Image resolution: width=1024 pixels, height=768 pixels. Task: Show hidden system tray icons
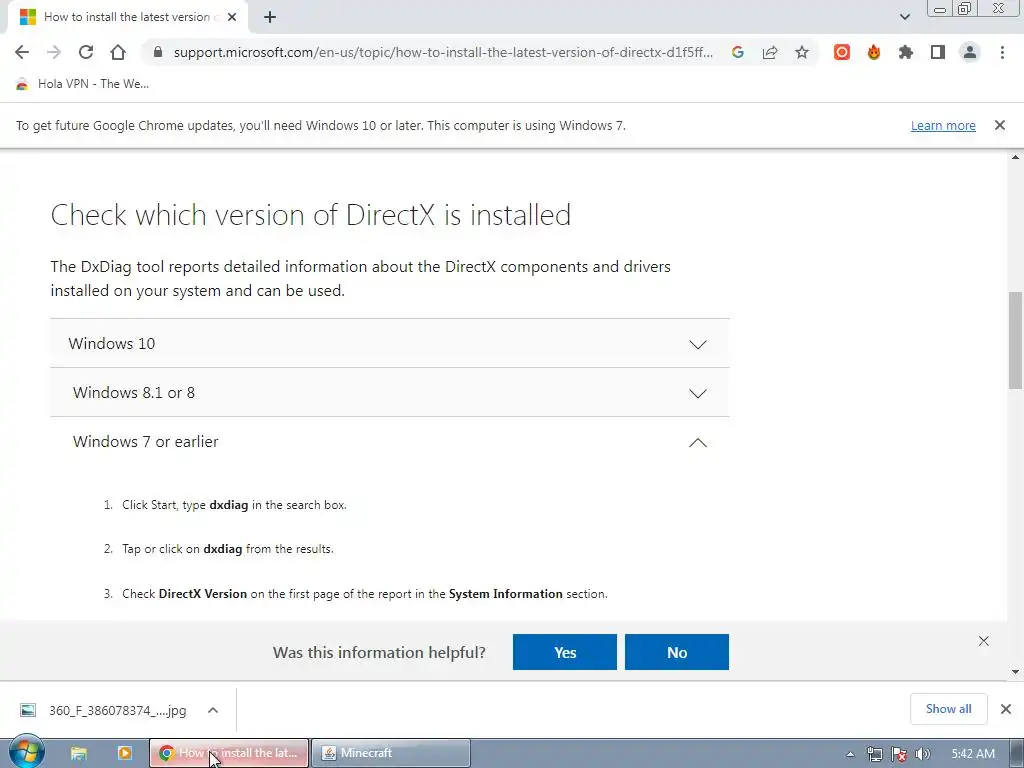coord(850,754)
